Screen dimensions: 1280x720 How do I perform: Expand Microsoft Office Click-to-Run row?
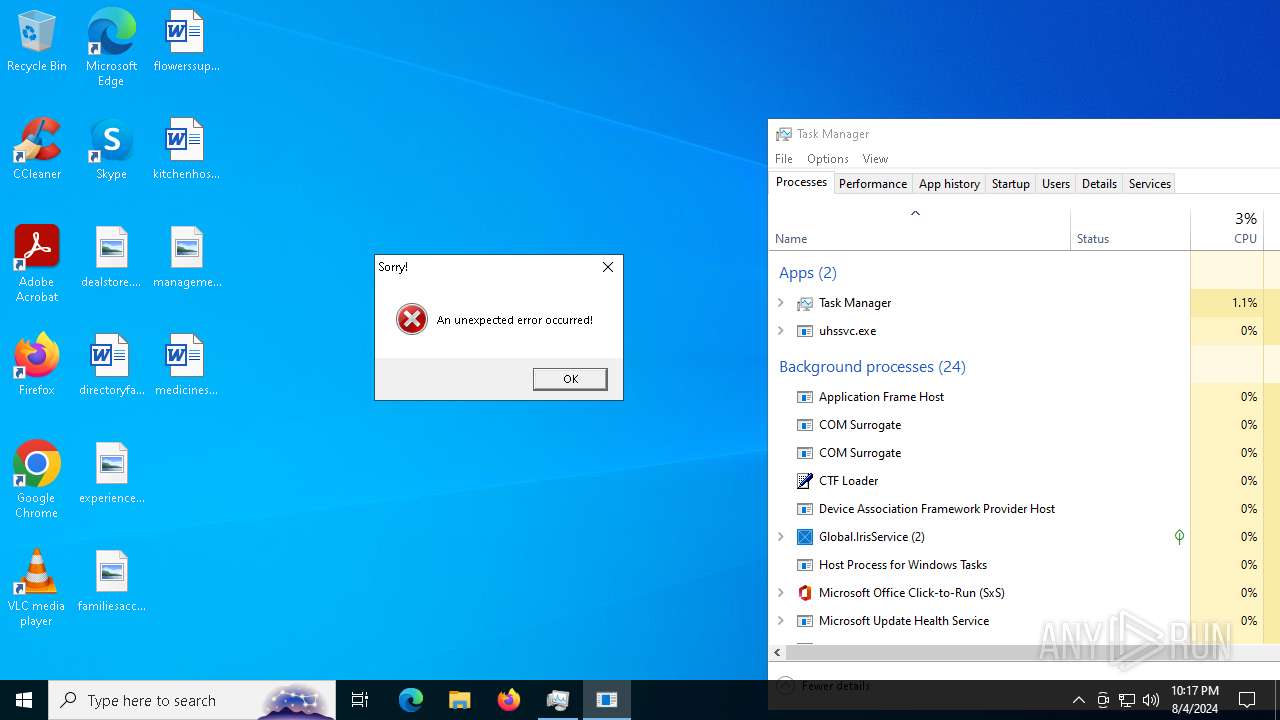click(781, 593)
